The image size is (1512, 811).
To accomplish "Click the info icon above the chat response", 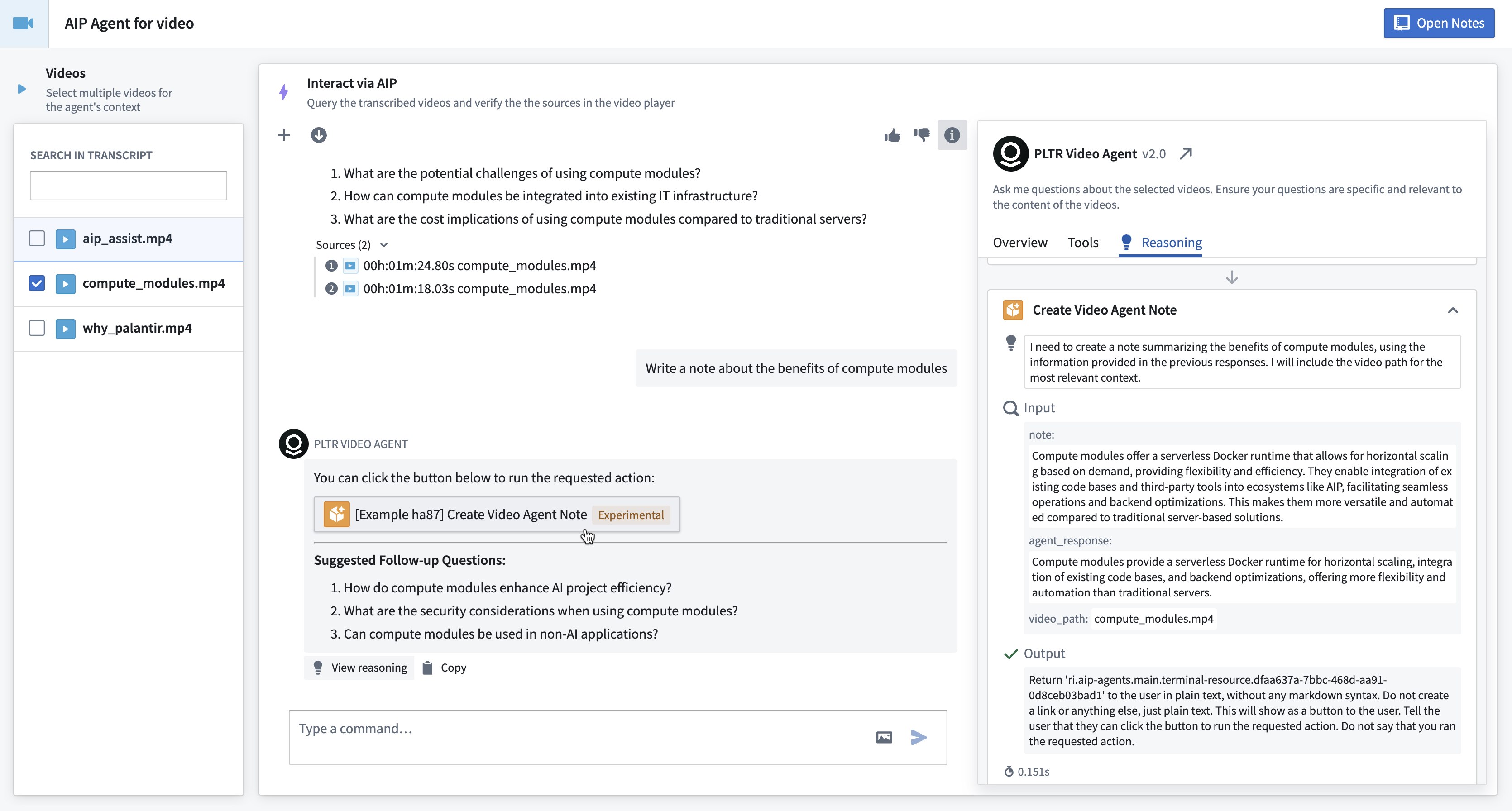I will point(952,135).
